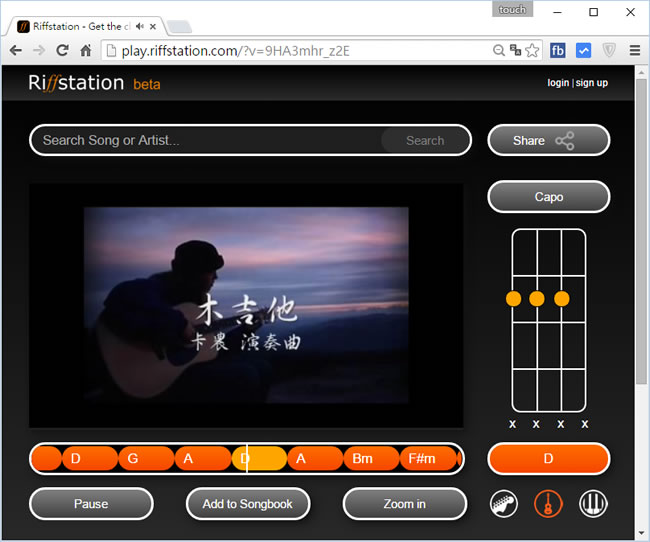Click the browser back arrow

(x=16, y=51)
